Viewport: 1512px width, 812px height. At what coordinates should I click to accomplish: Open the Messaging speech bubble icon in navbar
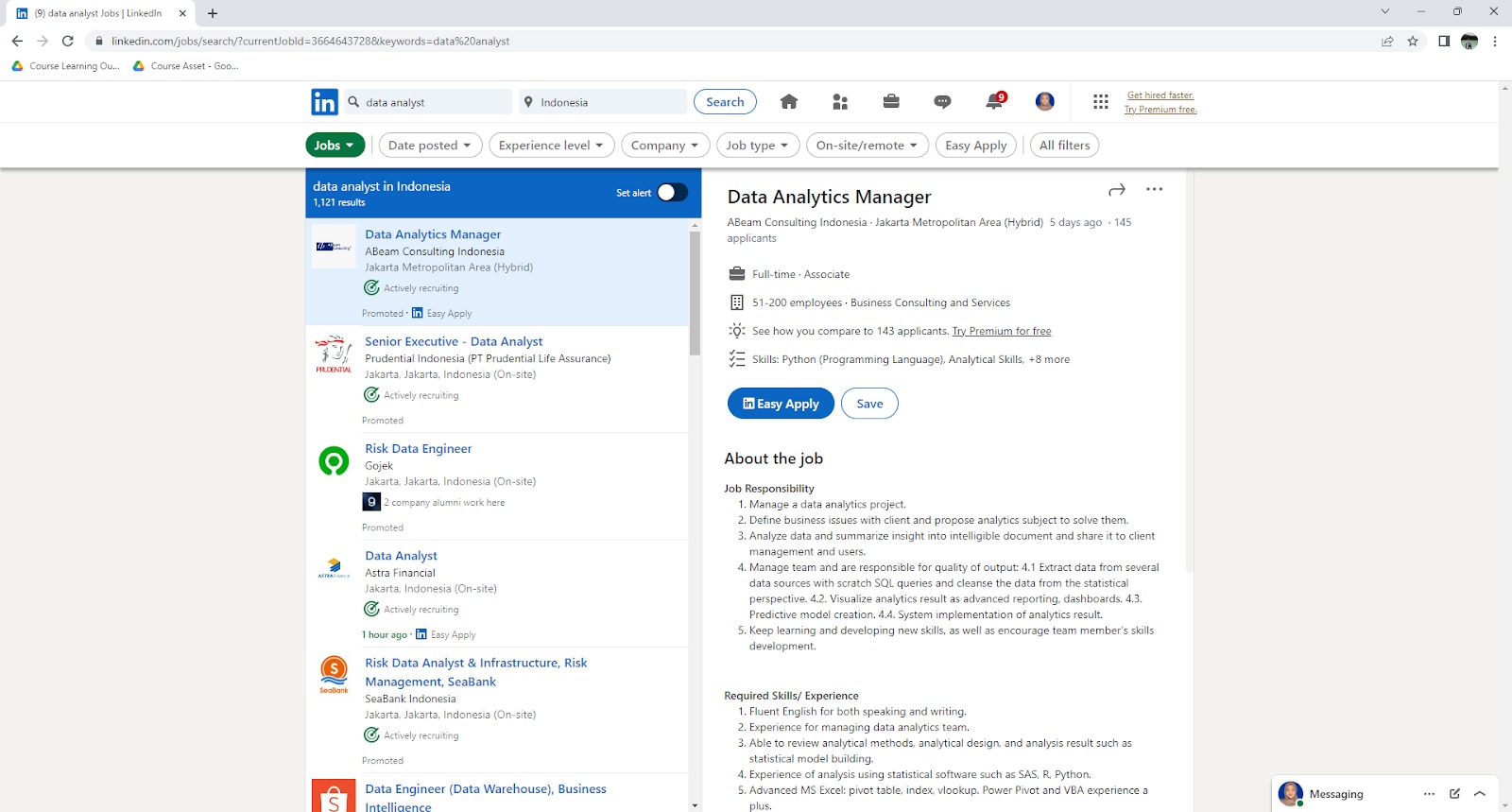tap(942, 102)
